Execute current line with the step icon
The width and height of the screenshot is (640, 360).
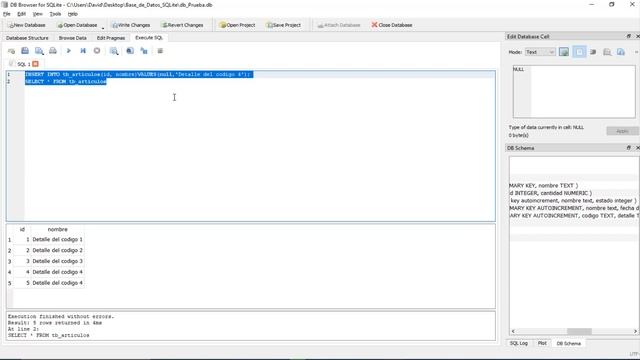tap(83, 51)
